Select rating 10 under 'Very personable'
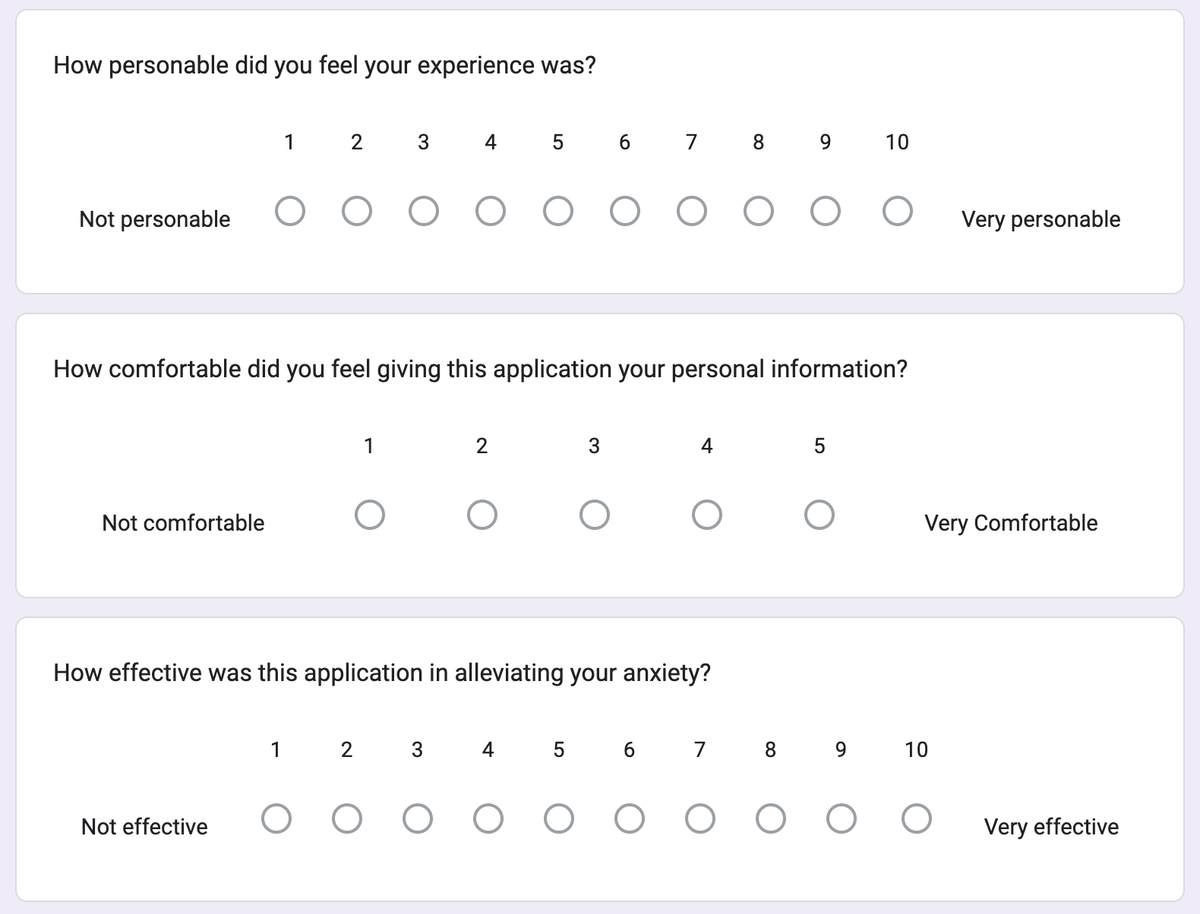This screenshot has width=1200, height=914. pos(897,210)
